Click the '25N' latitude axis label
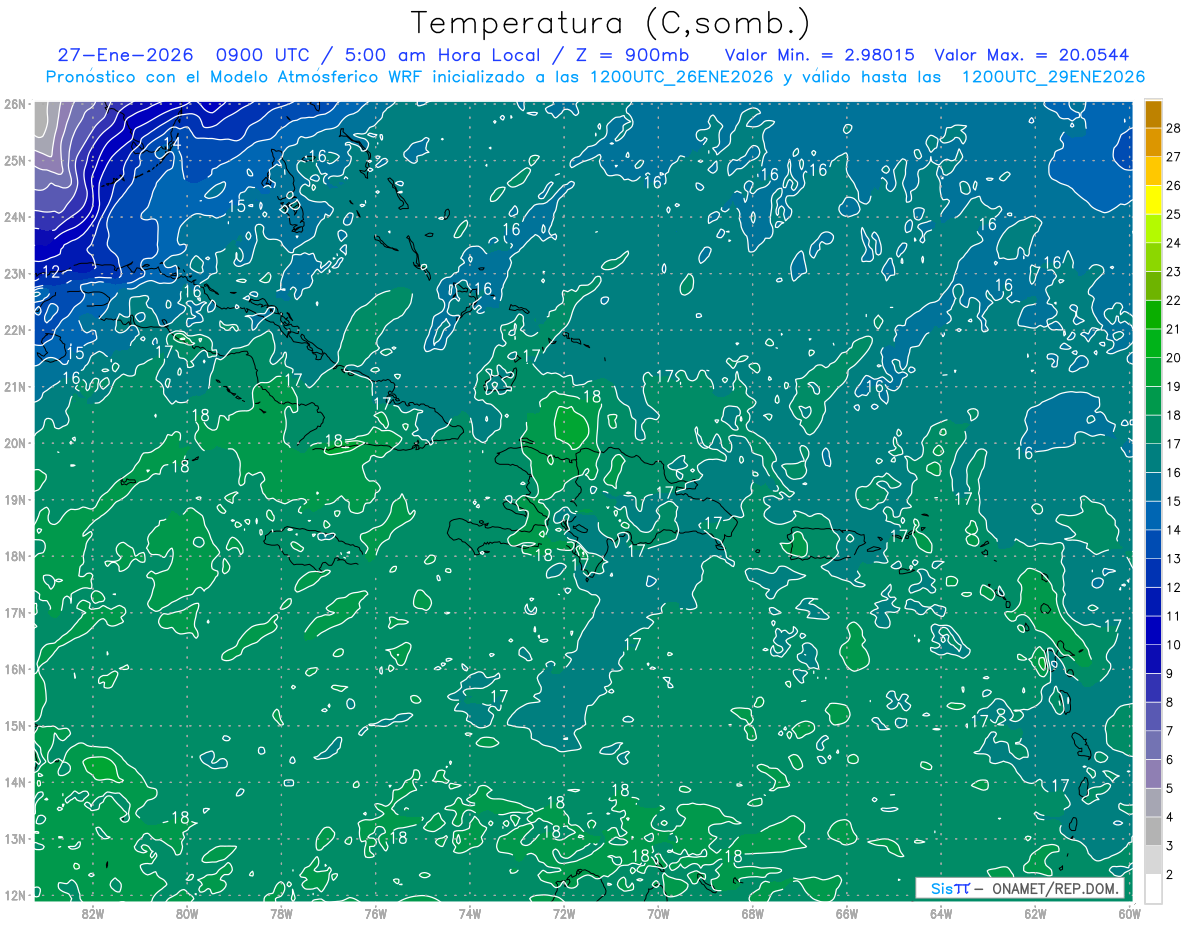The height and width of the screenshot is (927, 1200). click(14, 160)
